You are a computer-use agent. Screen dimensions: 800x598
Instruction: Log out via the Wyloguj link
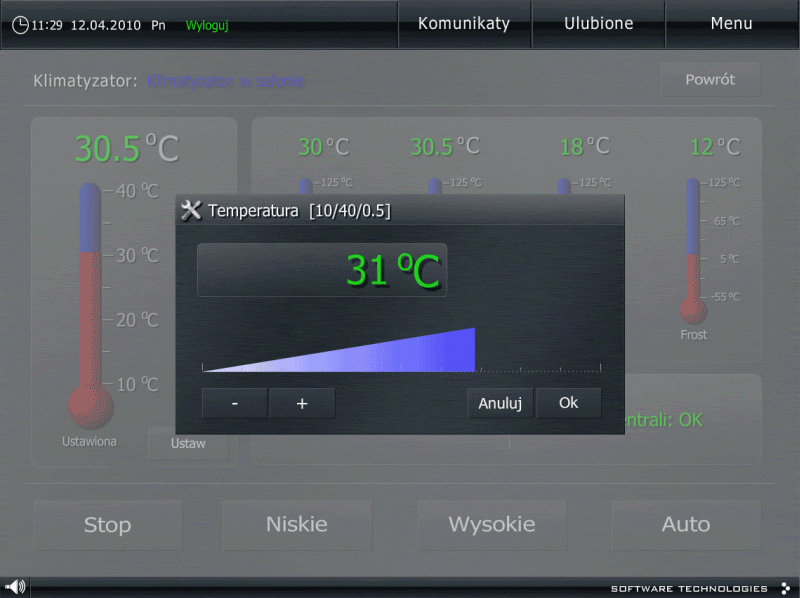[207, 25]
